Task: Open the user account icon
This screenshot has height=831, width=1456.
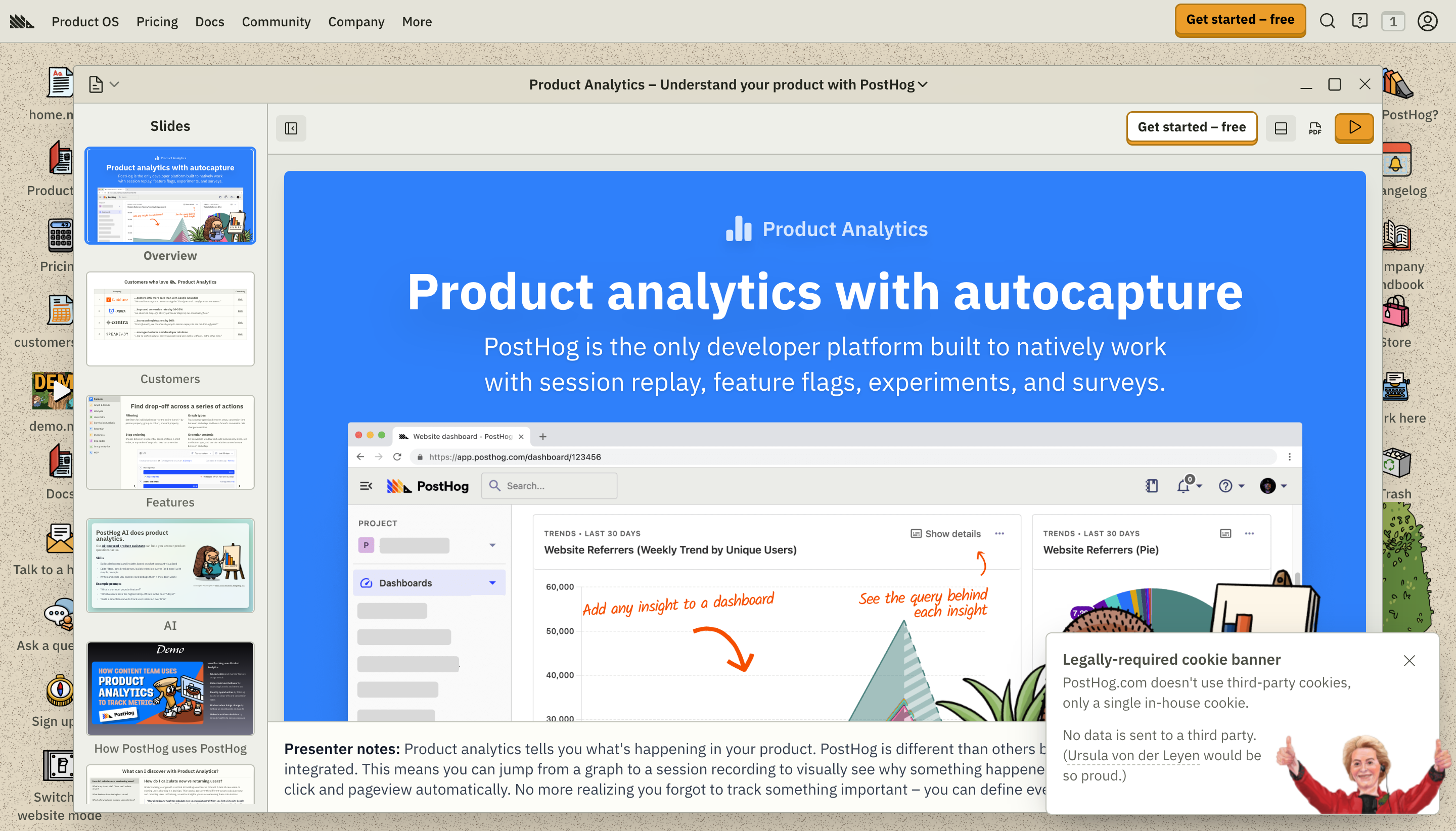Action: click(x=1428, y=22)
